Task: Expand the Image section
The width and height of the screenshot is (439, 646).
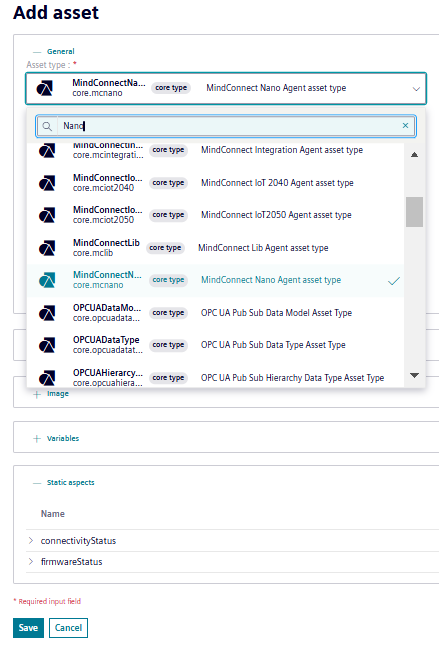Action: point(37,394)
